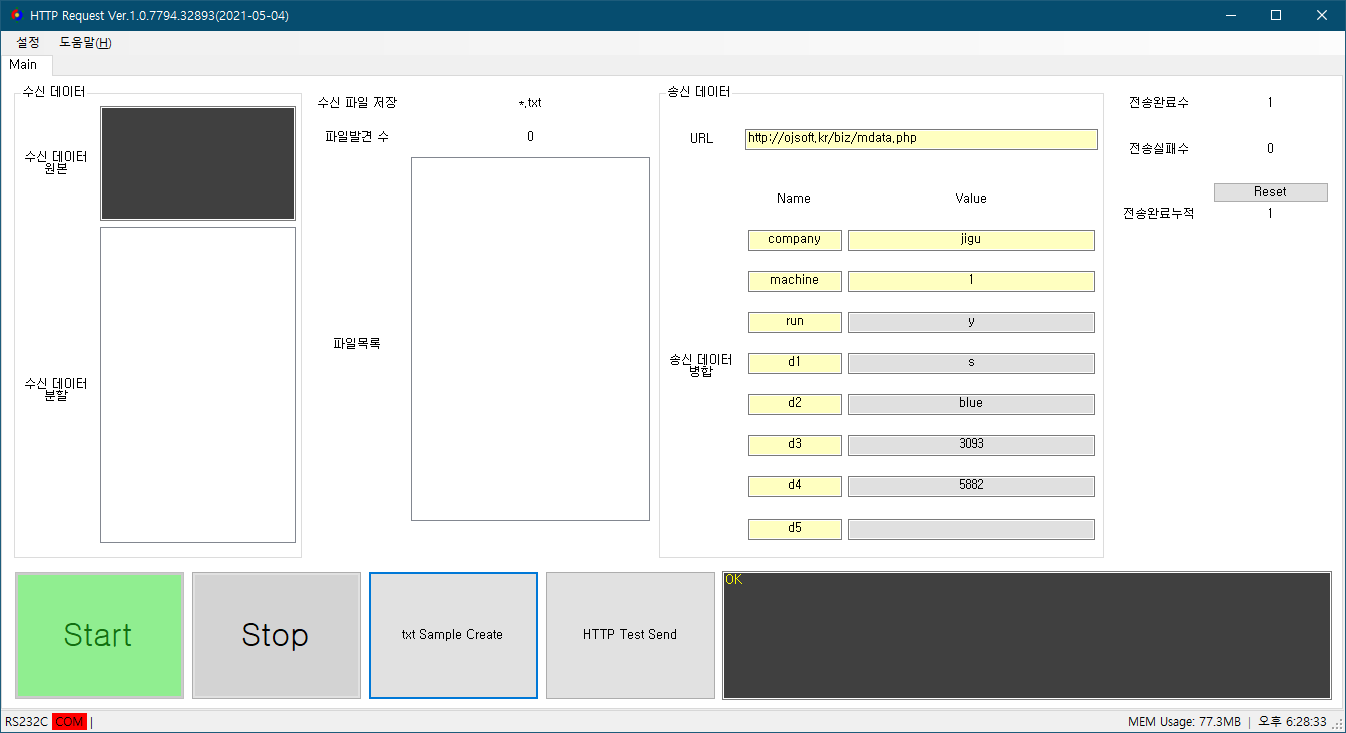
Task: Select the Main tab
Action: [x=23, y=65]
